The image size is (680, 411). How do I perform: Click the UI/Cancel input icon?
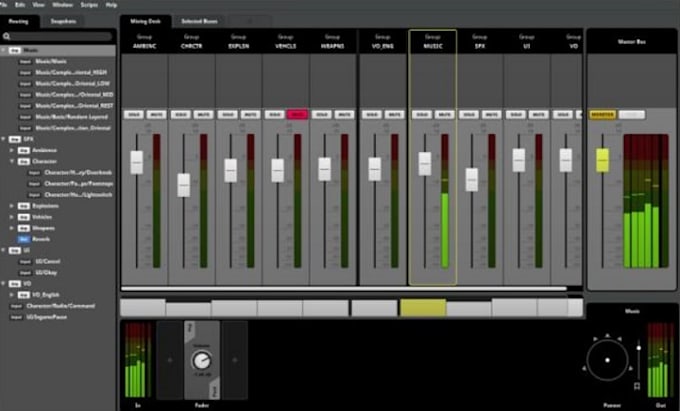tap(25, 261)
